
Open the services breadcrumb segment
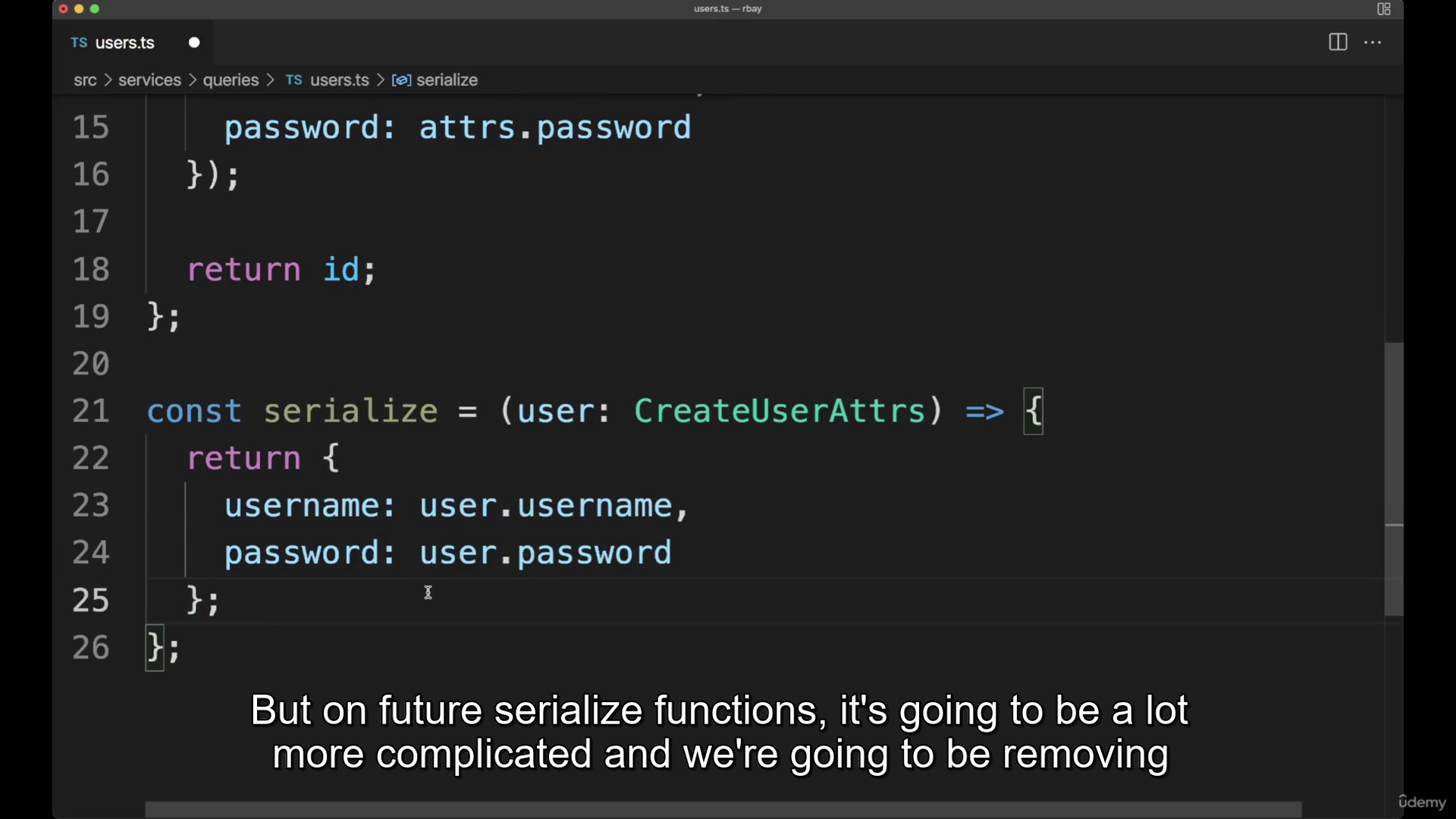pyautogui.click(x=149, y=80)
